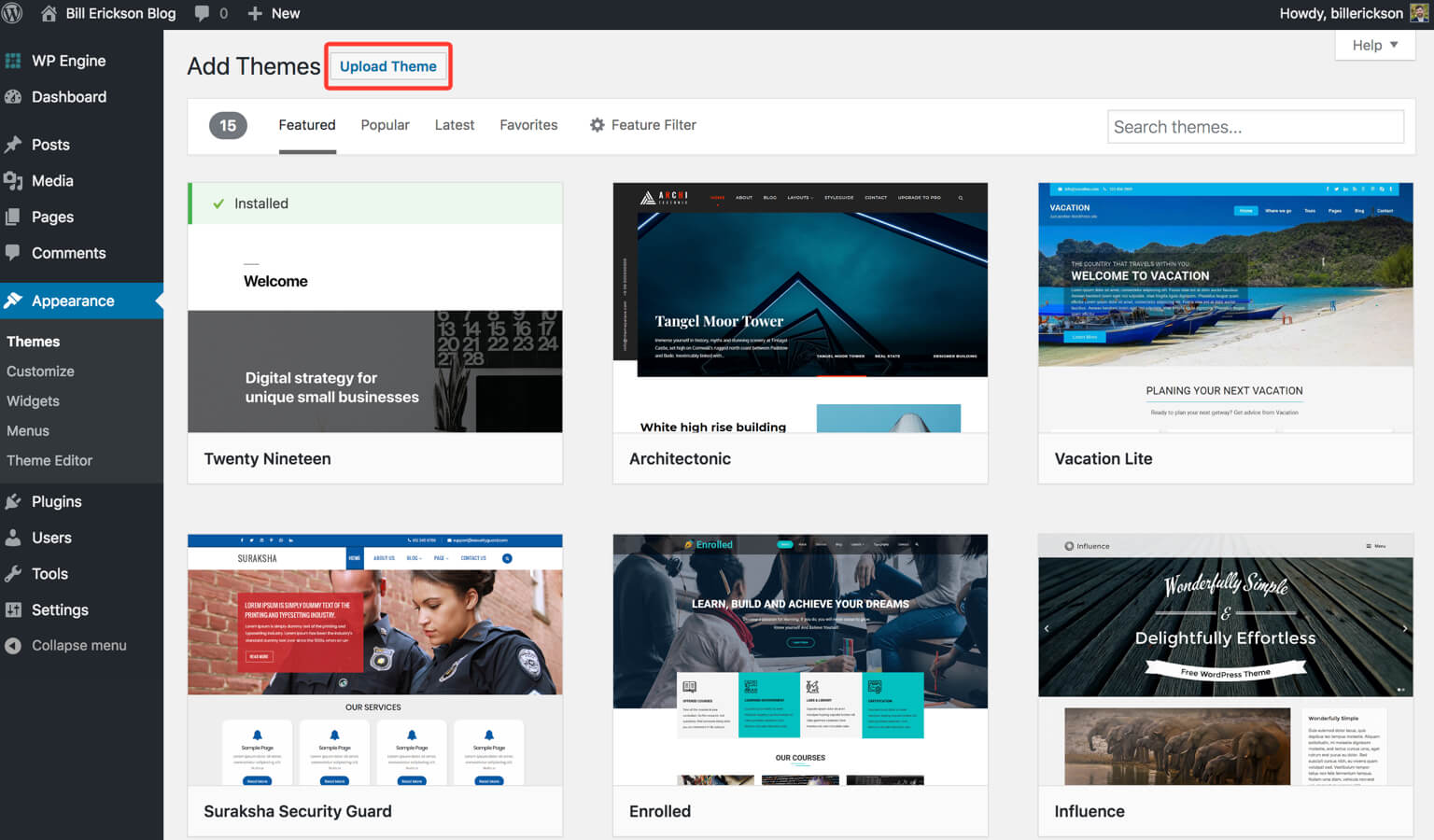Click the Suraksha Security Guard theme name
The height and width of the screenshot is (840, 1434).
coord(298,812)
